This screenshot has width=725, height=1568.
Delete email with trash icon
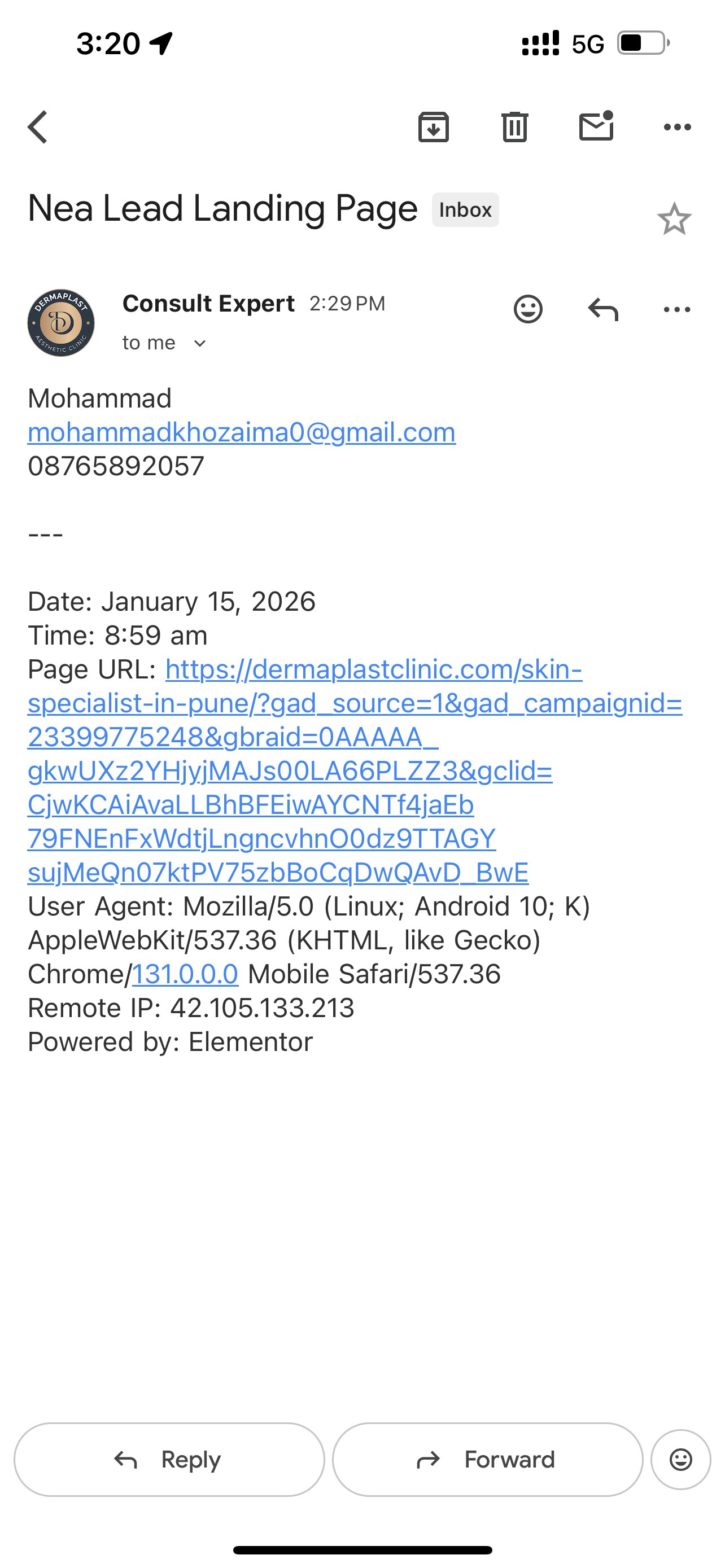point(514,127)
